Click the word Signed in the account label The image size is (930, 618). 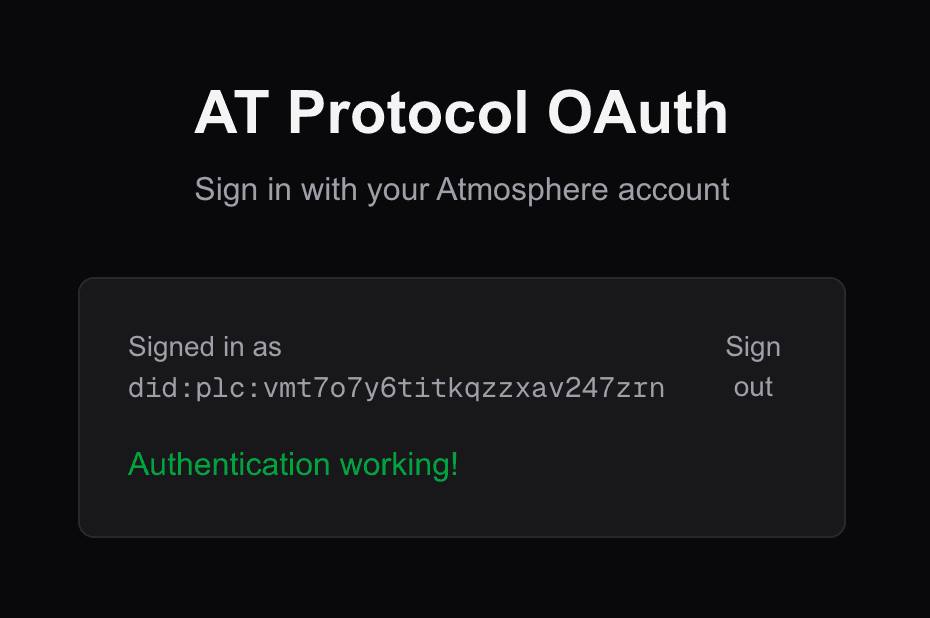click(171, 347)
